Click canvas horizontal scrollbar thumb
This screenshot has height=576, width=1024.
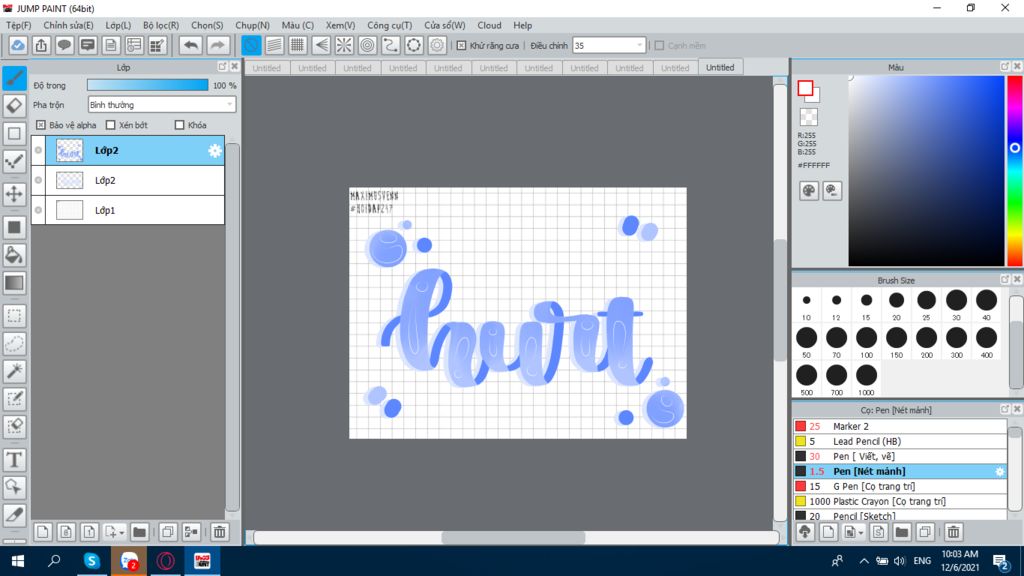[x=513, y=537]
